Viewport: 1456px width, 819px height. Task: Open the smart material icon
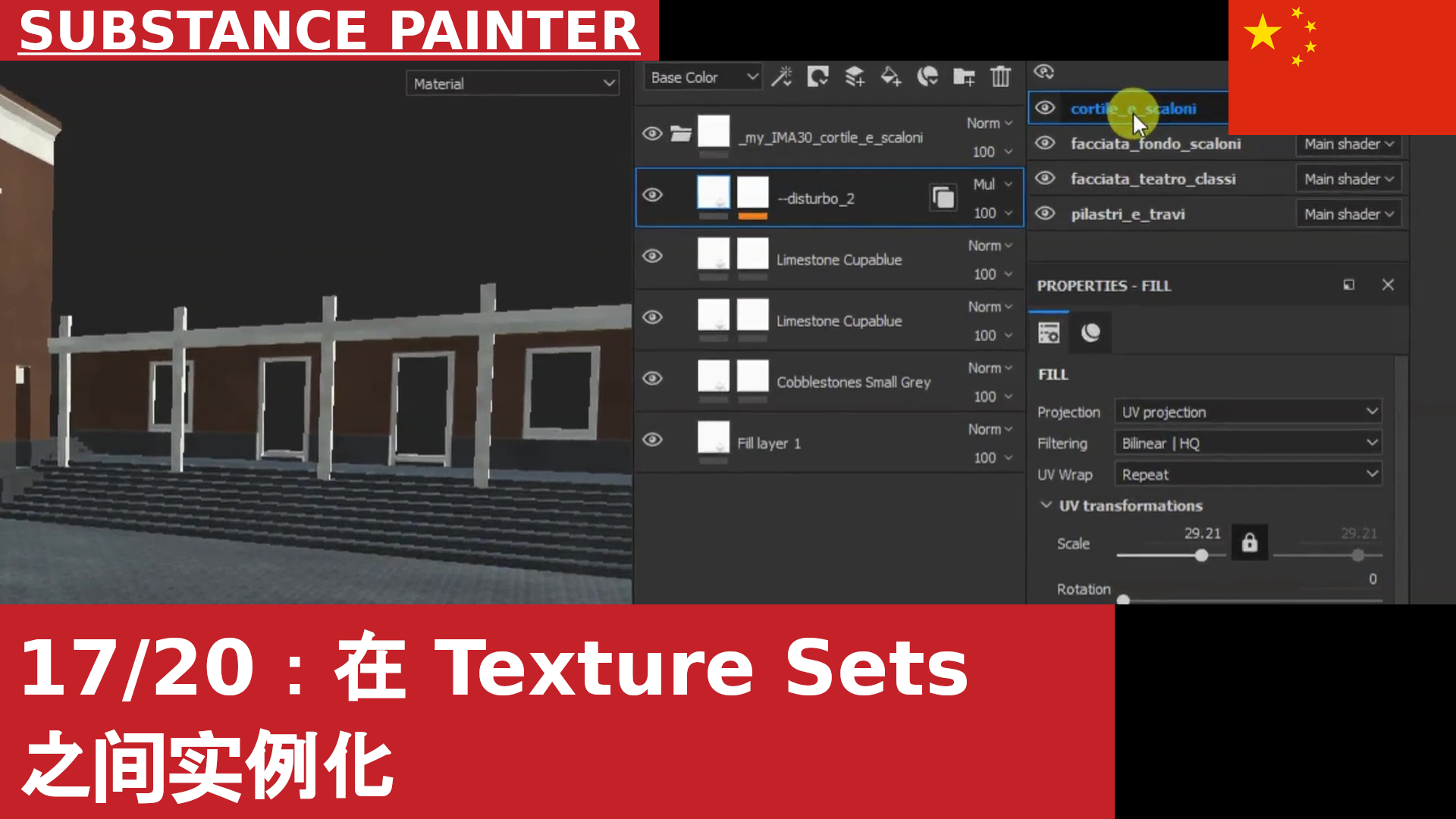(927, 77)
